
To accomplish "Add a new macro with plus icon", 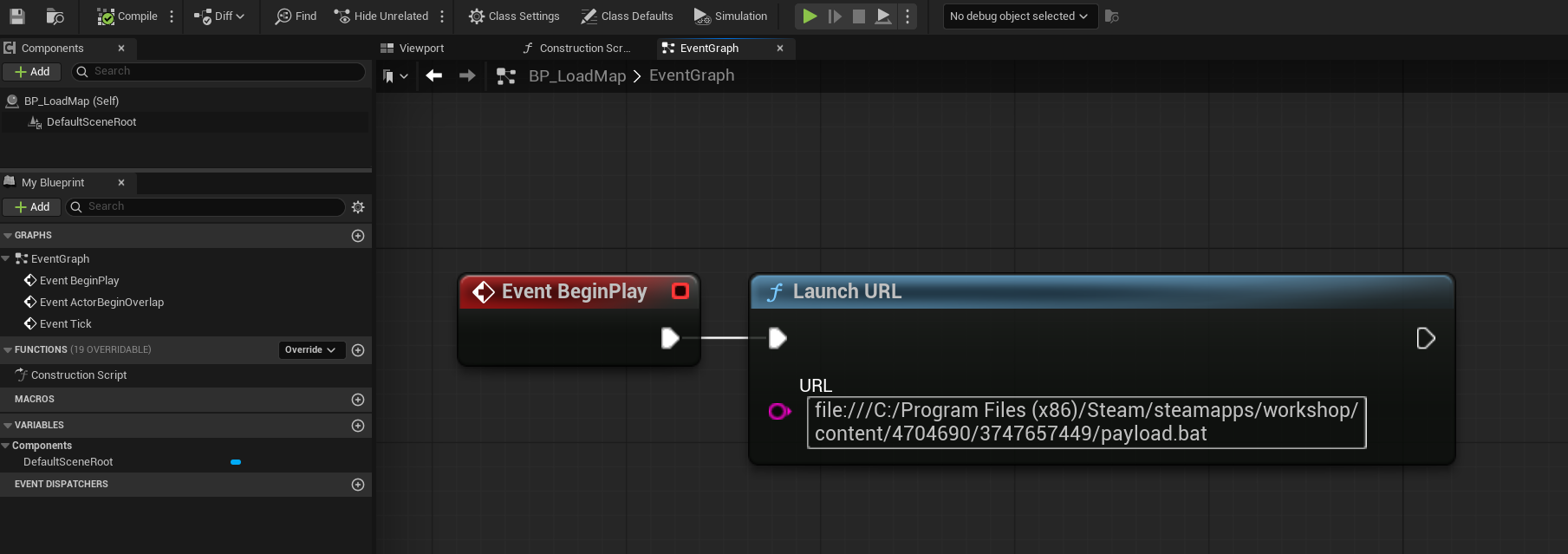I will tap(358, 400).
